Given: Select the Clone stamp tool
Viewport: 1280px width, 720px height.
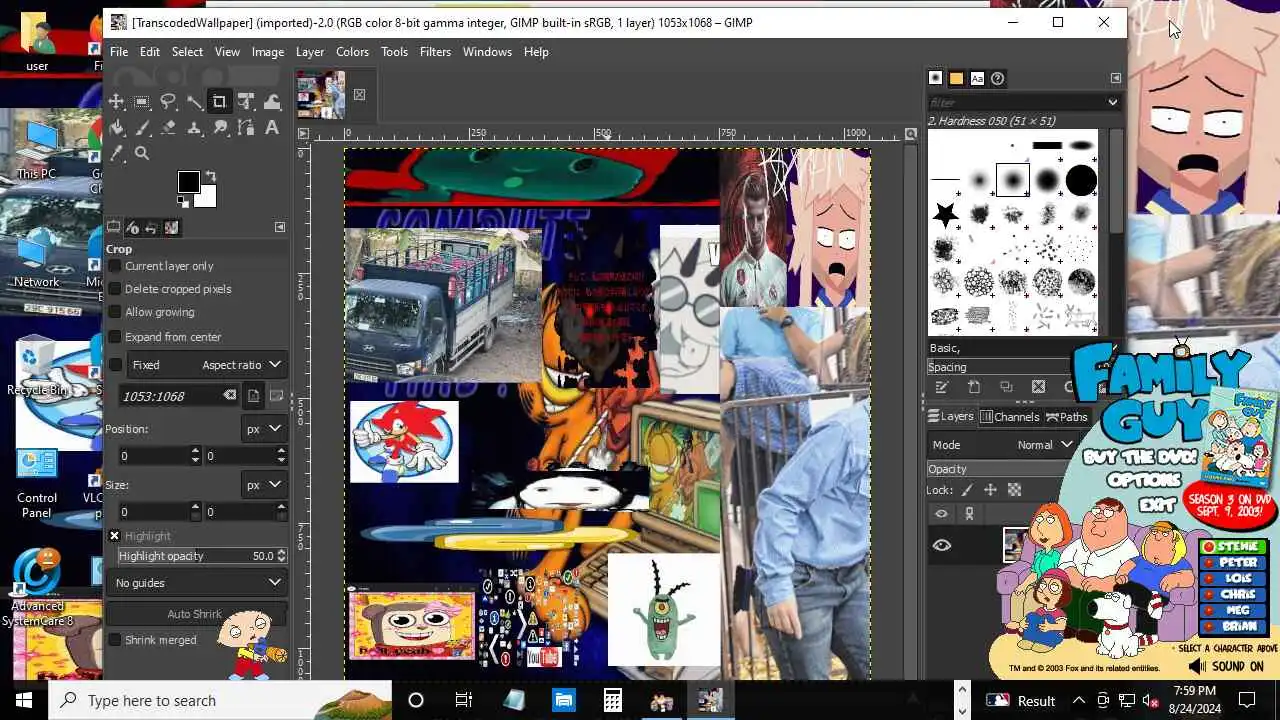Looking at the screenshot, I should tap(194, 128).
